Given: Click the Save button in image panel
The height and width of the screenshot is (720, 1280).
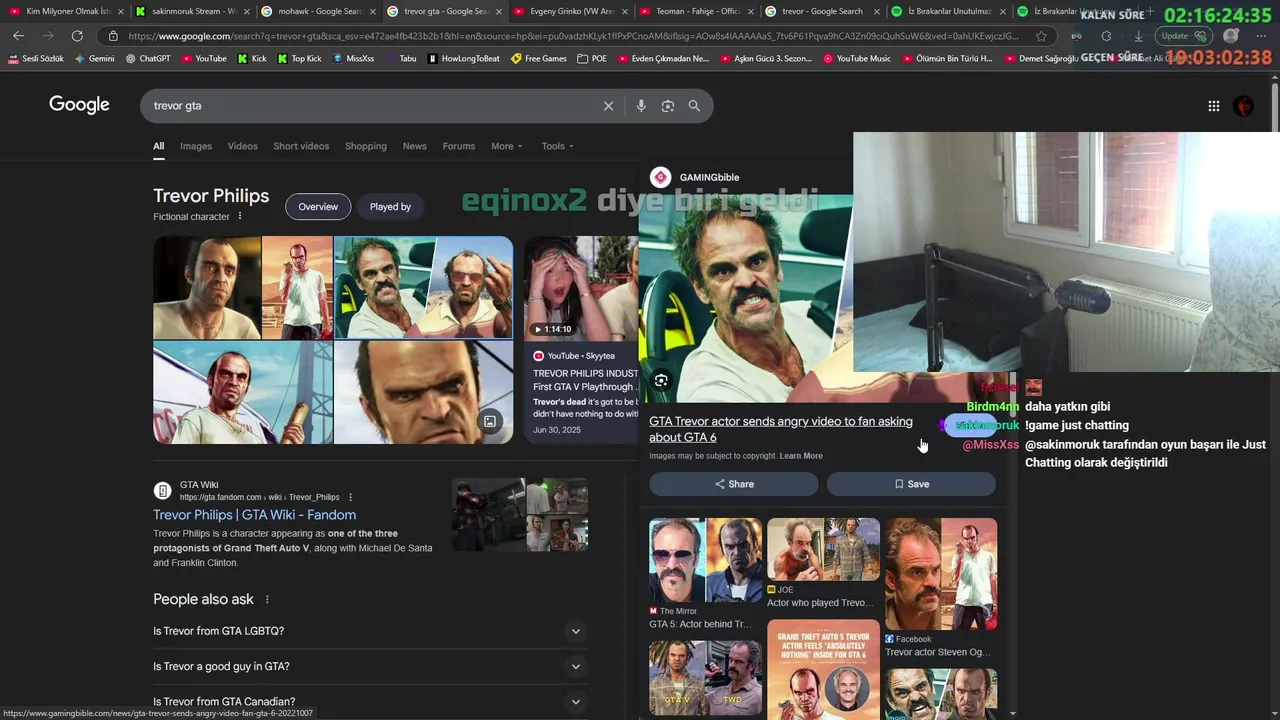Looking at the screenshot, I should (911, 484).
